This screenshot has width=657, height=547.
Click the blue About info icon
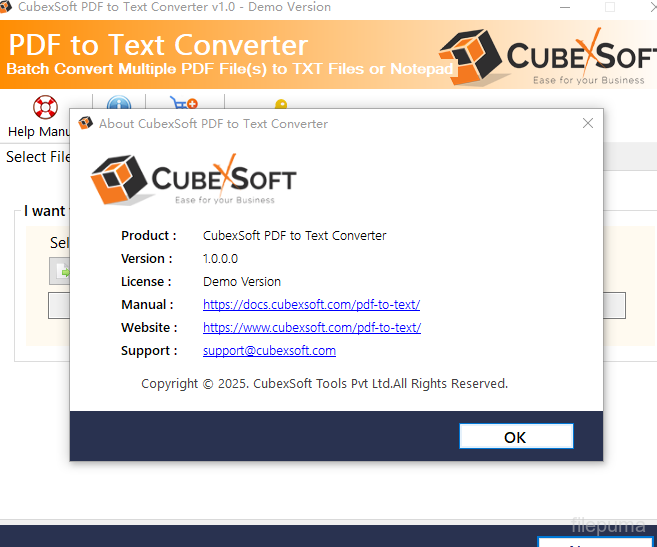coord(119,106)
